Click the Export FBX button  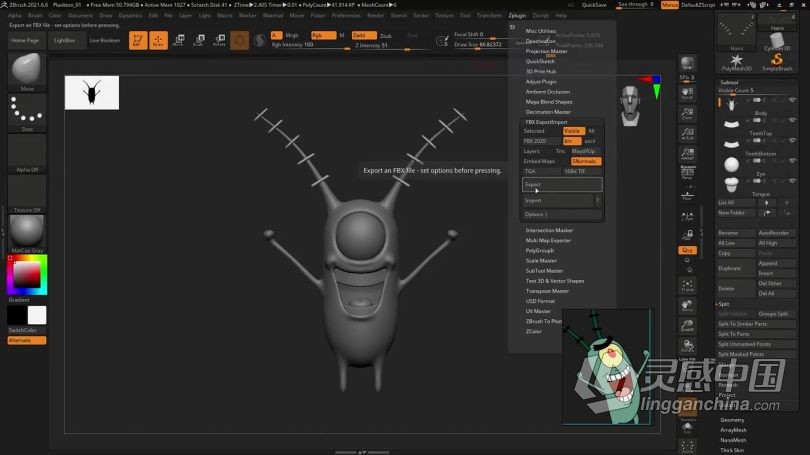coord(562,184)
